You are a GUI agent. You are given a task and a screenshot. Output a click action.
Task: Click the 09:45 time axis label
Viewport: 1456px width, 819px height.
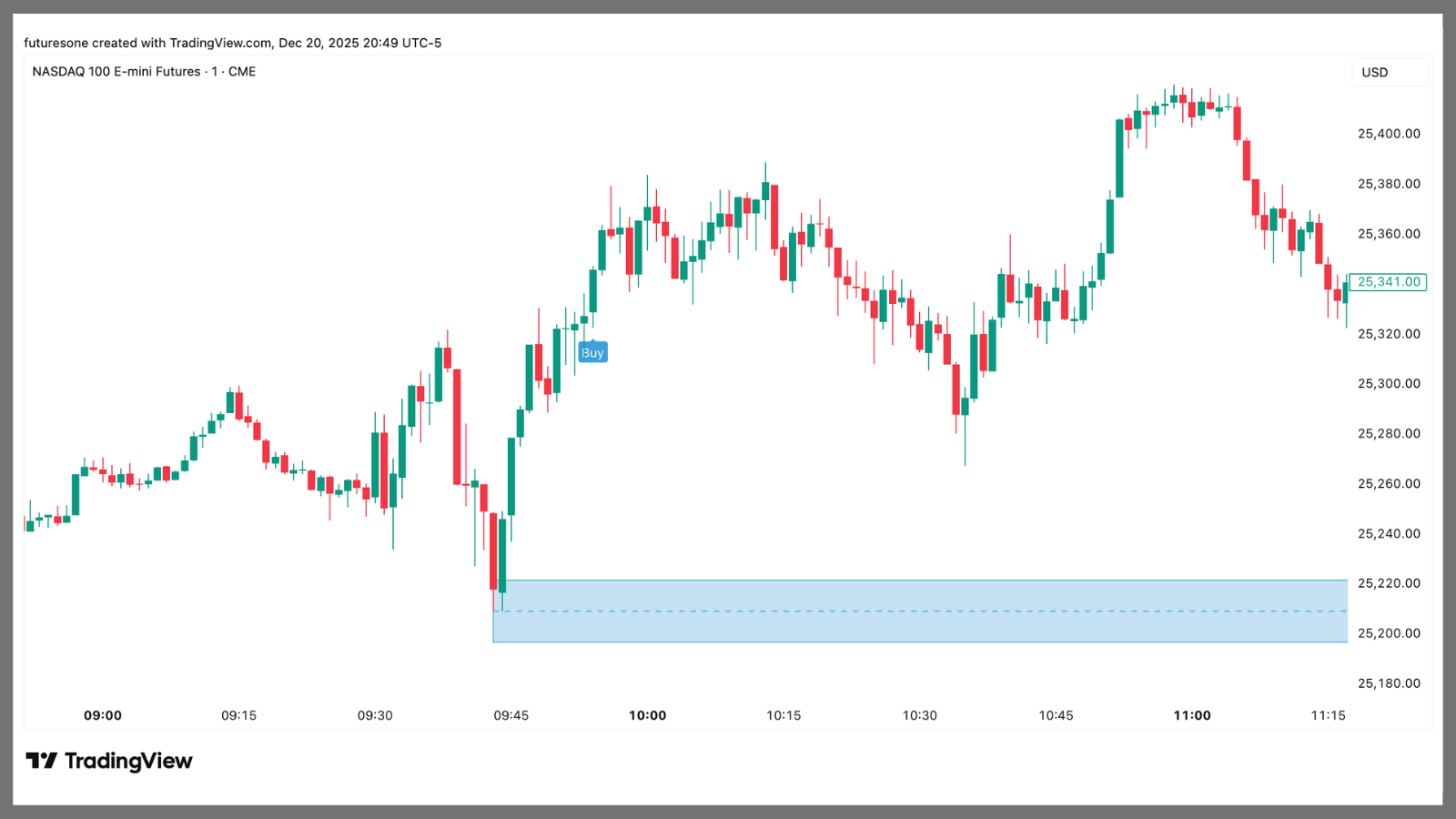point(511,715)
